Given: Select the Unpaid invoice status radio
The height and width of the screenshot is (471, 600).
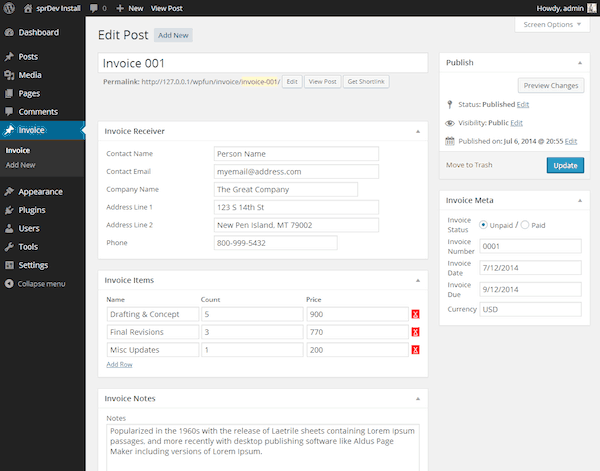Looking at the screenshot, I should 485,225.
